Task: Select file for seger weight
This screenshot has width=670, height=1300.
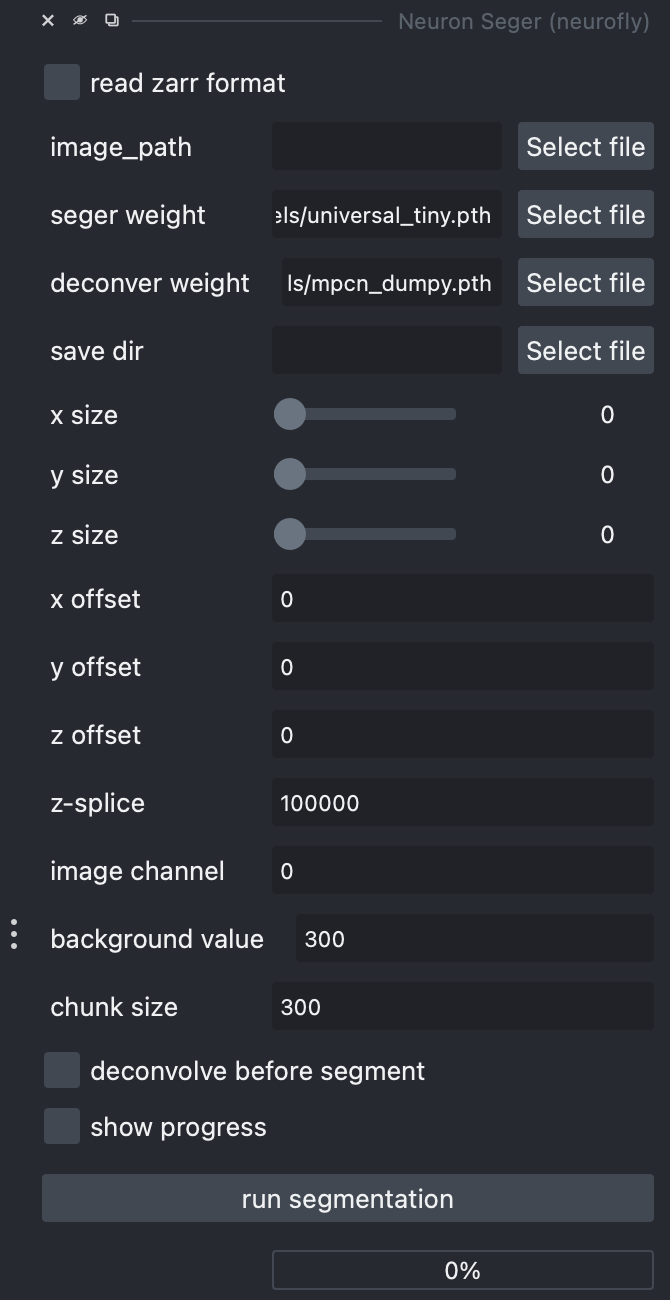Action: tap(585, 215)
